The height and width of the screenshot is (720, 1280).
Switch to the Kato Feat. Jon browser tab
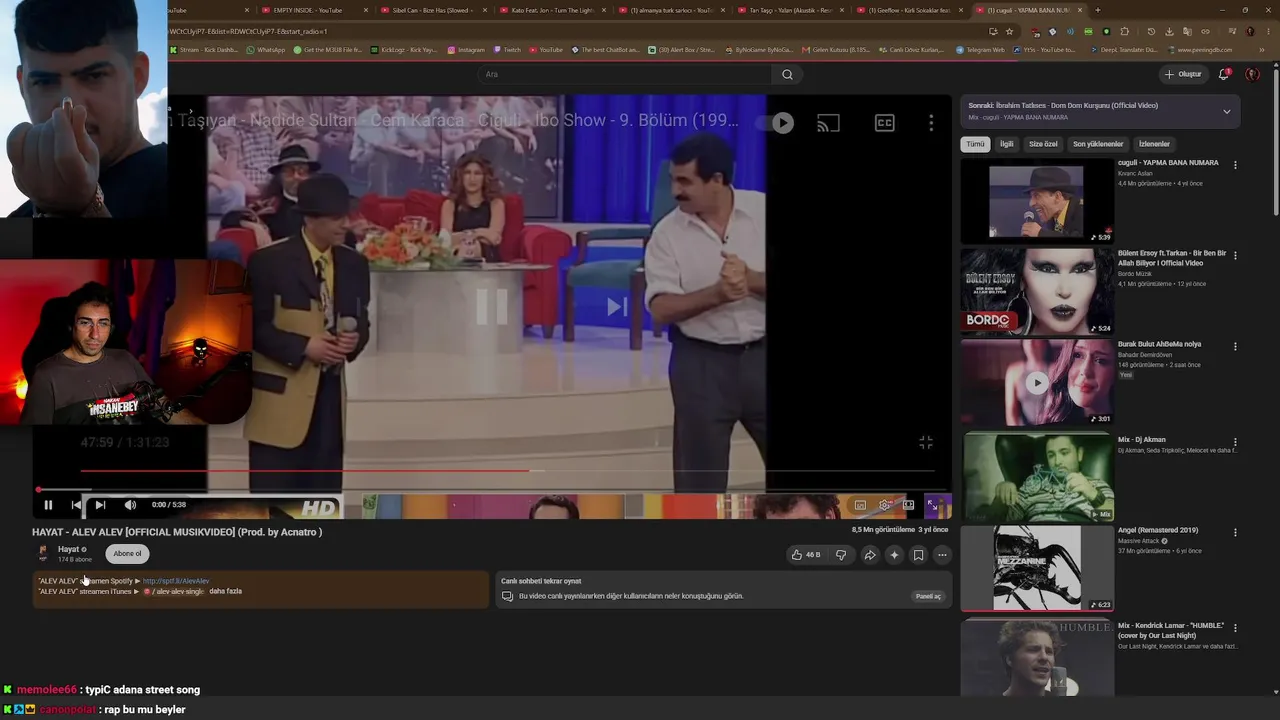click(x=552, y=10)
